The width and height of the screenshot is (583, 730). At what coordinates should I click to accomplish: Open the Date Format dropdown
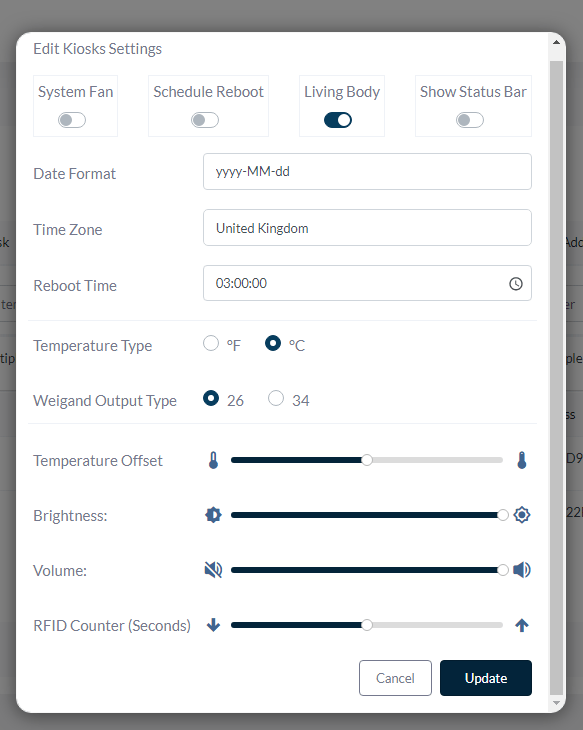point(367,171)
